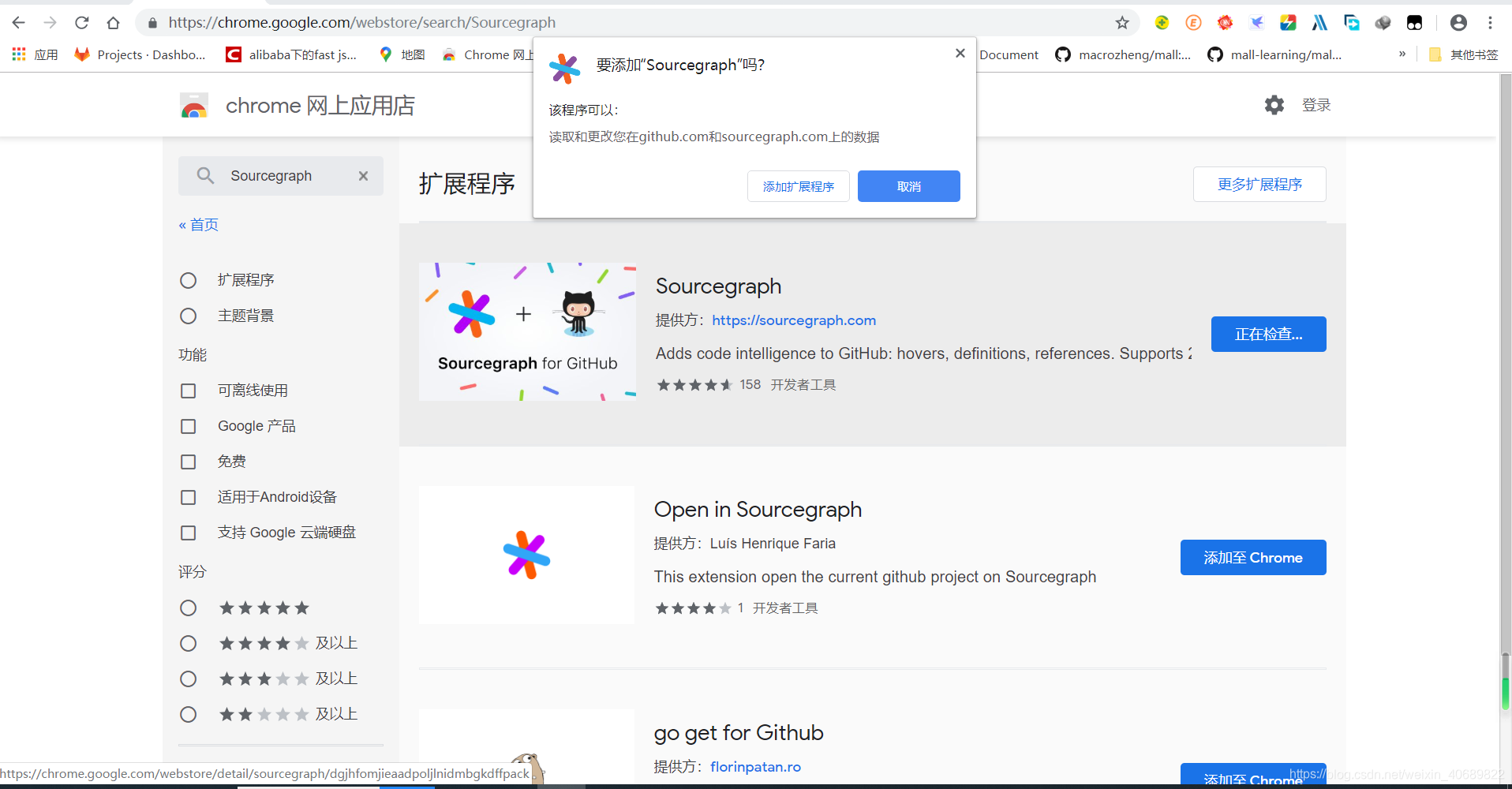Go back with browser back arrow

pos(19,23)
